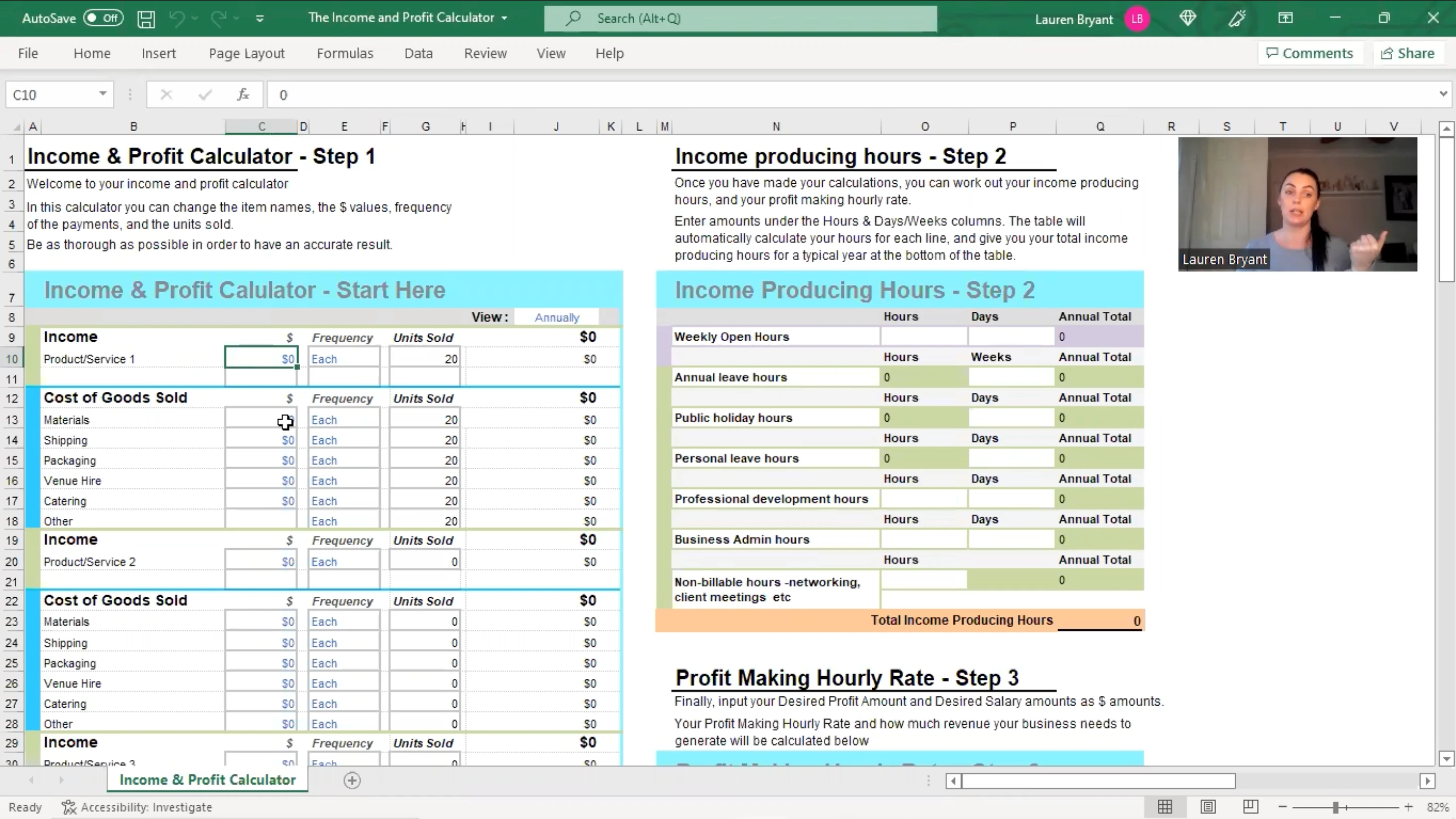Click the New Sheet plus icon
The width and height of the screenshot is (1456, 819).
click(351, 780)
